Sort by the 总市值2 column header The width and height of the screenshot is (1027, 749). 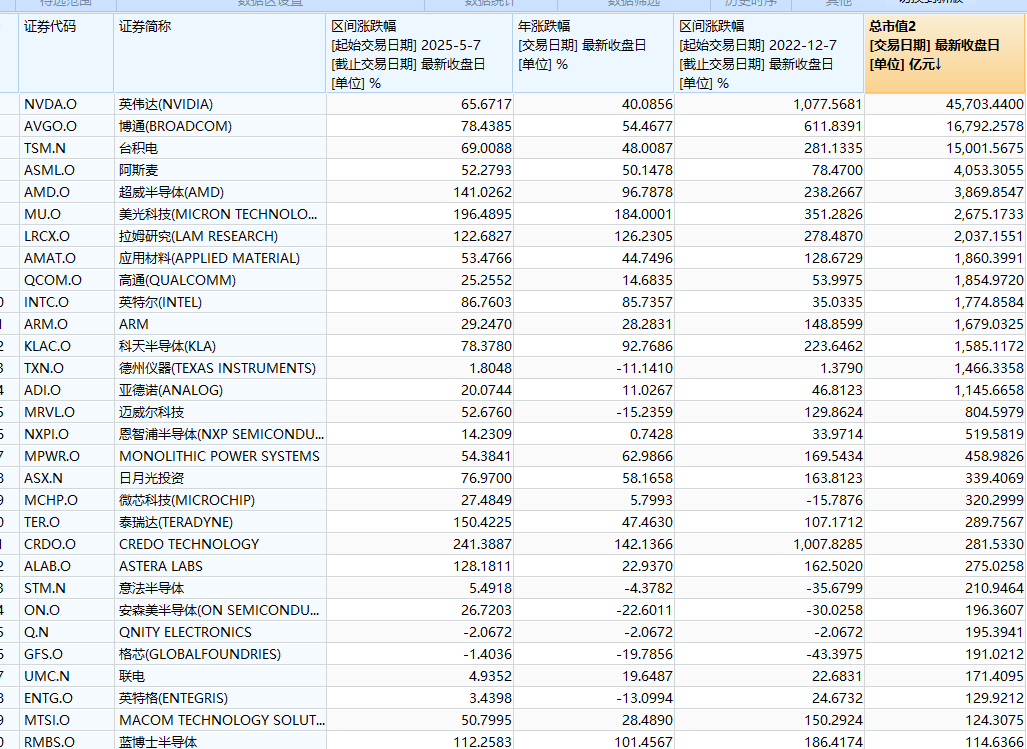tap(944, 54)
